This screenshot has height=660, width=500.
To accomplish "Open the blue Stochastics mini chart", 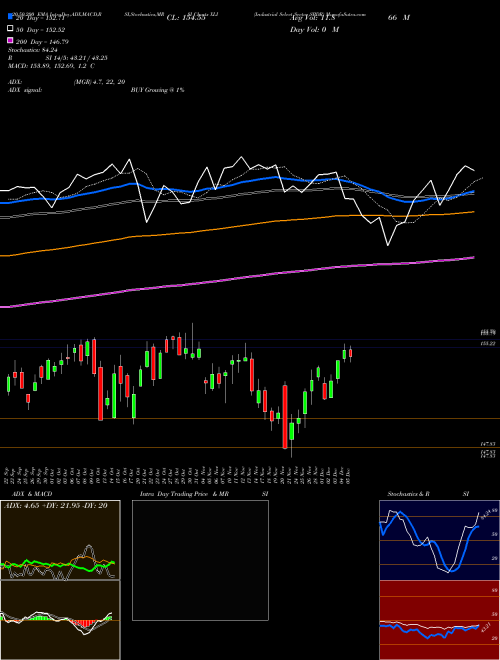I will [439, 540].
